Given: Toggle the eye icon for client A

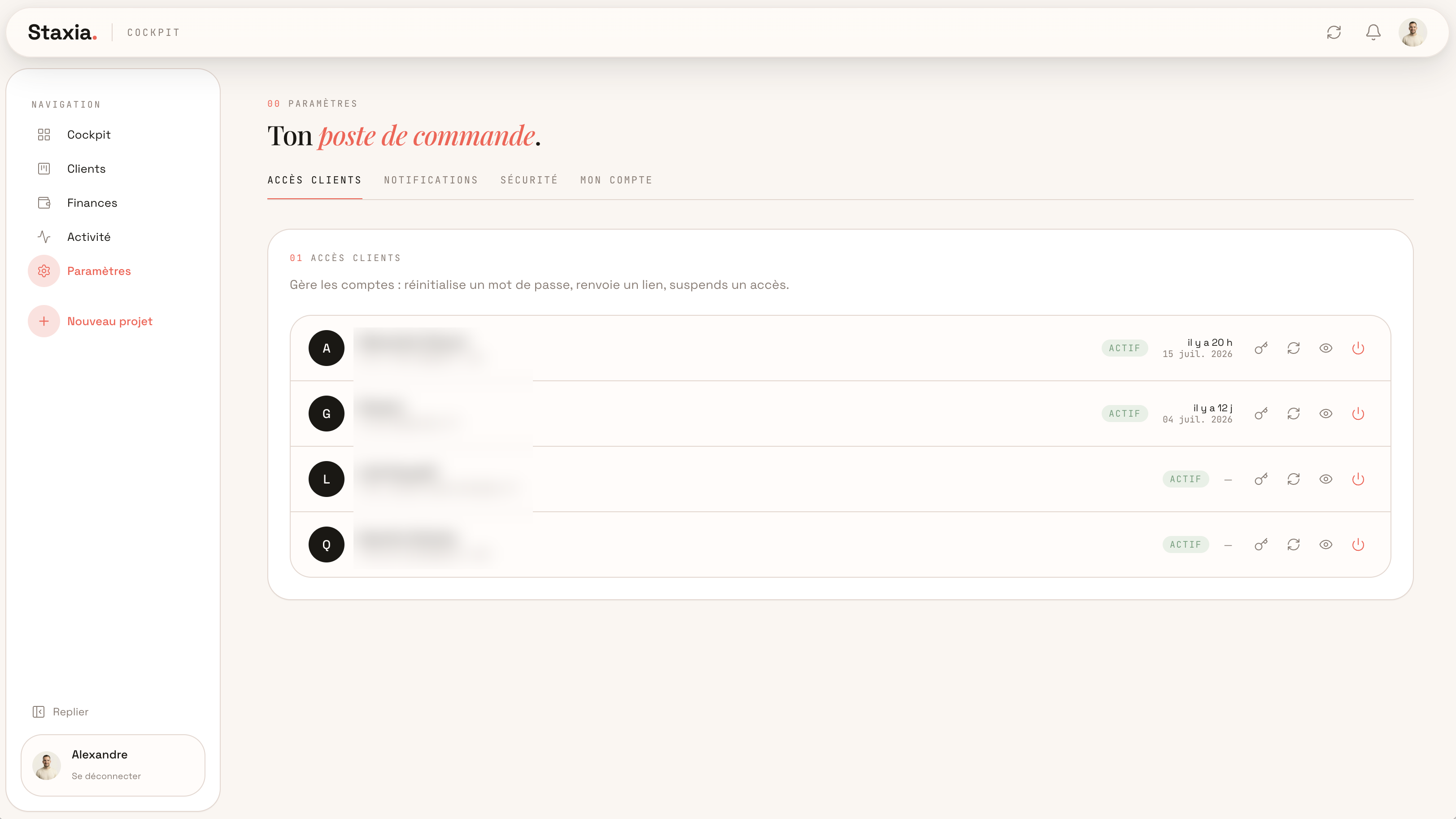Looking at the screenshot, I should click(1325, 348).
